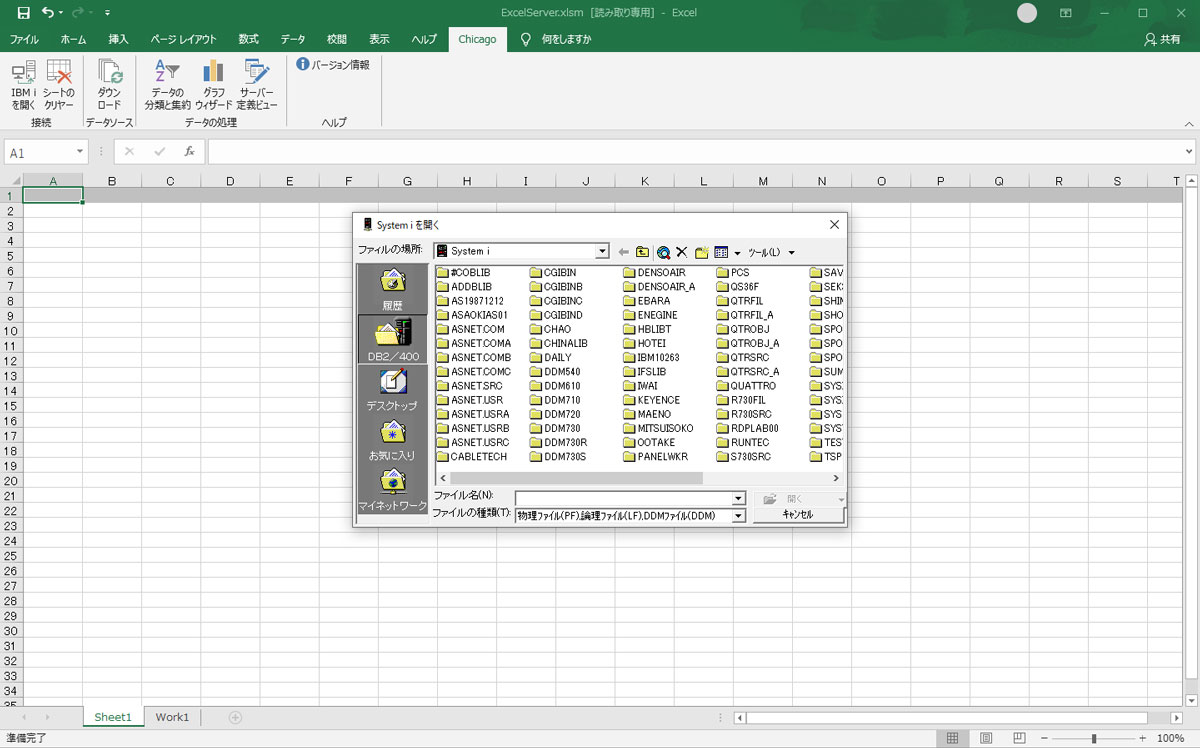Open the ツール(L) dropdown menu

coord(771,252)
